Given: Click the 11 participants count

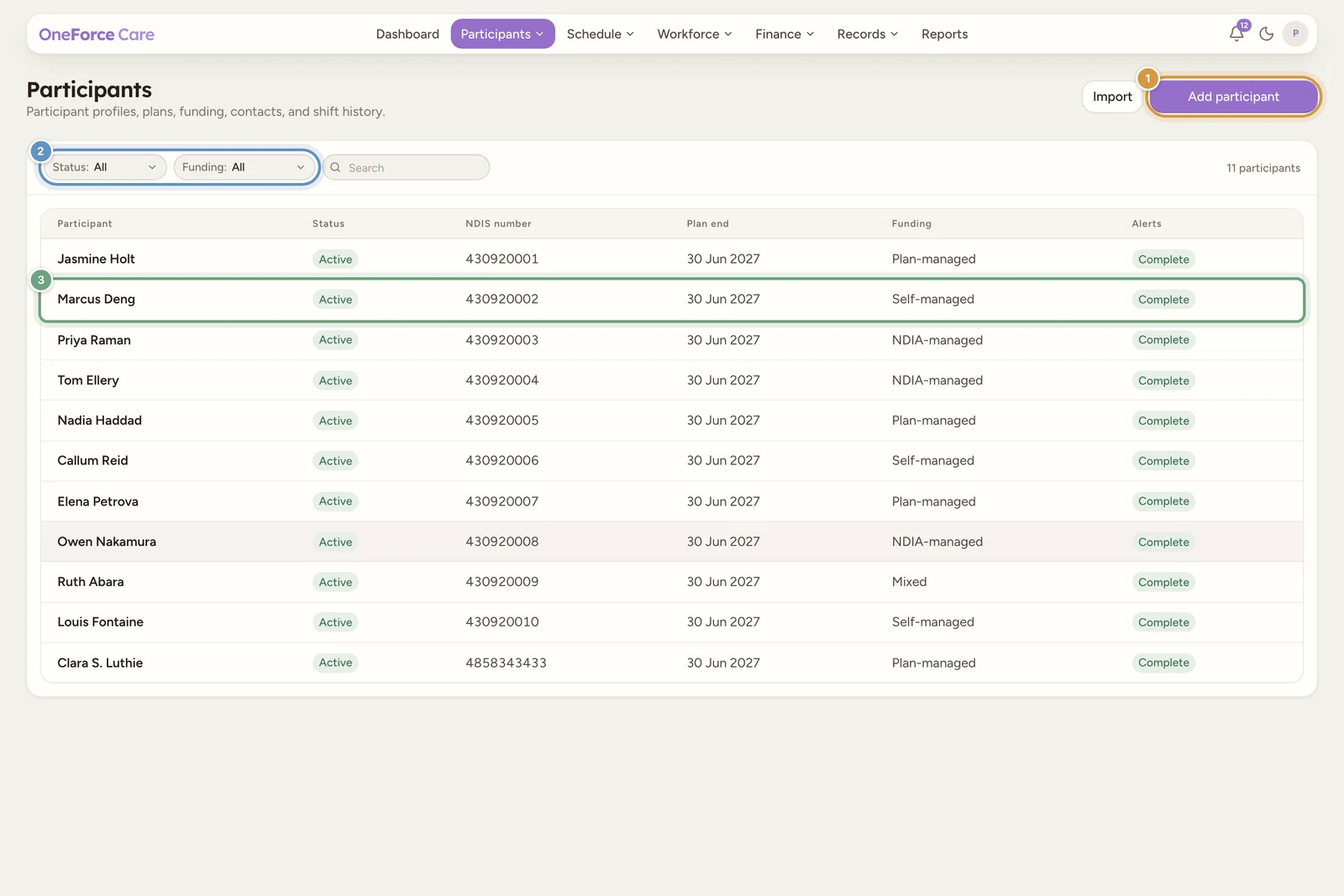Looking at the screenshot, I should tap(1263, 168).
